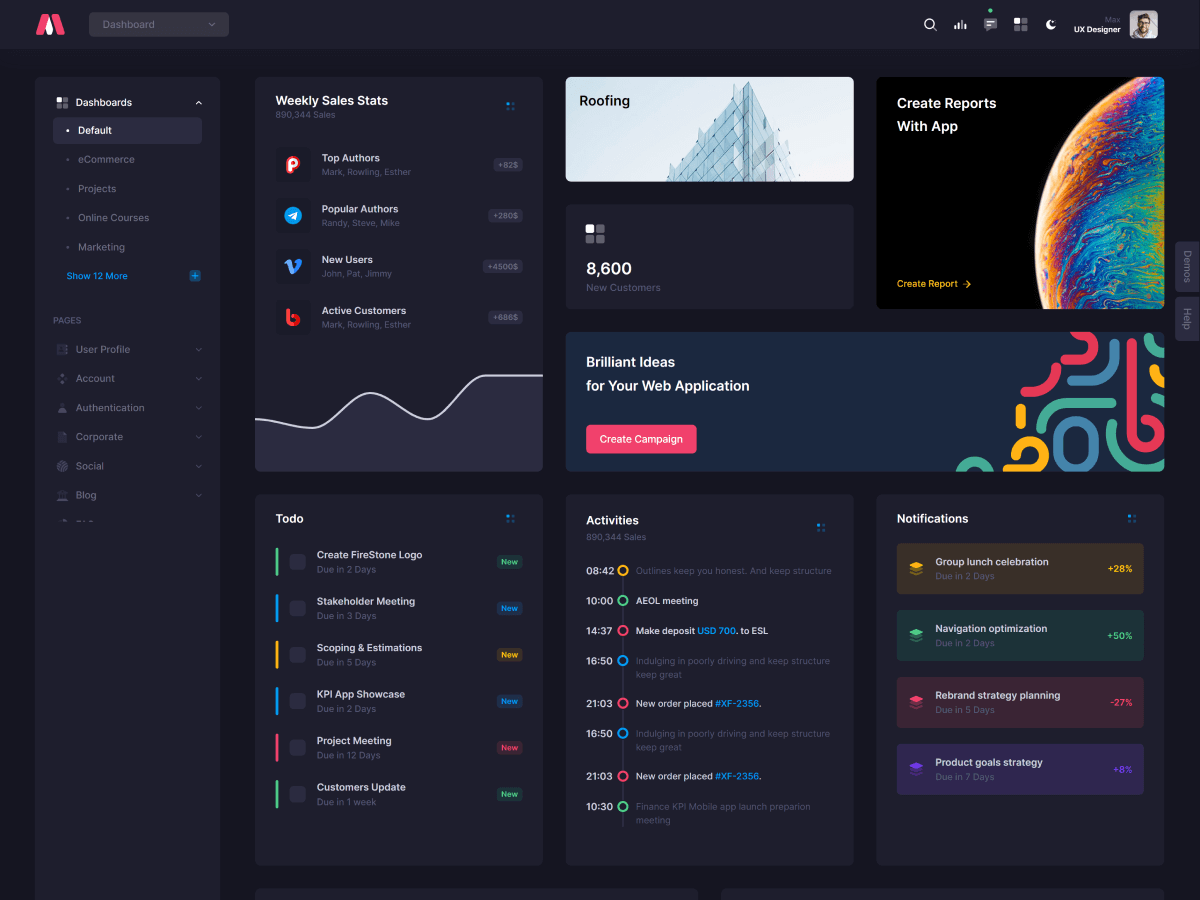The height and width of the screenshot is (900, 1200).
Task: Click the apps grid icon in header
Action: pos(1020,25)
